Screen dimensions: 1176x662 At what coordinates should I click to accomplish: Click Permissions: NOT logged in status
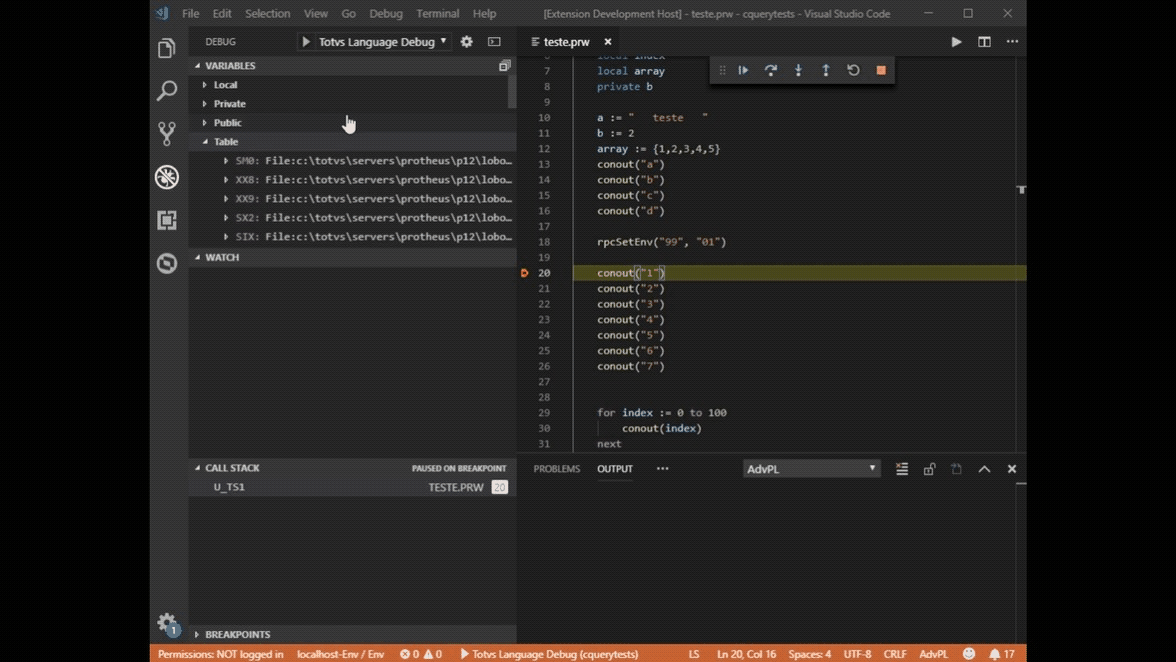[x=220, y=654]
